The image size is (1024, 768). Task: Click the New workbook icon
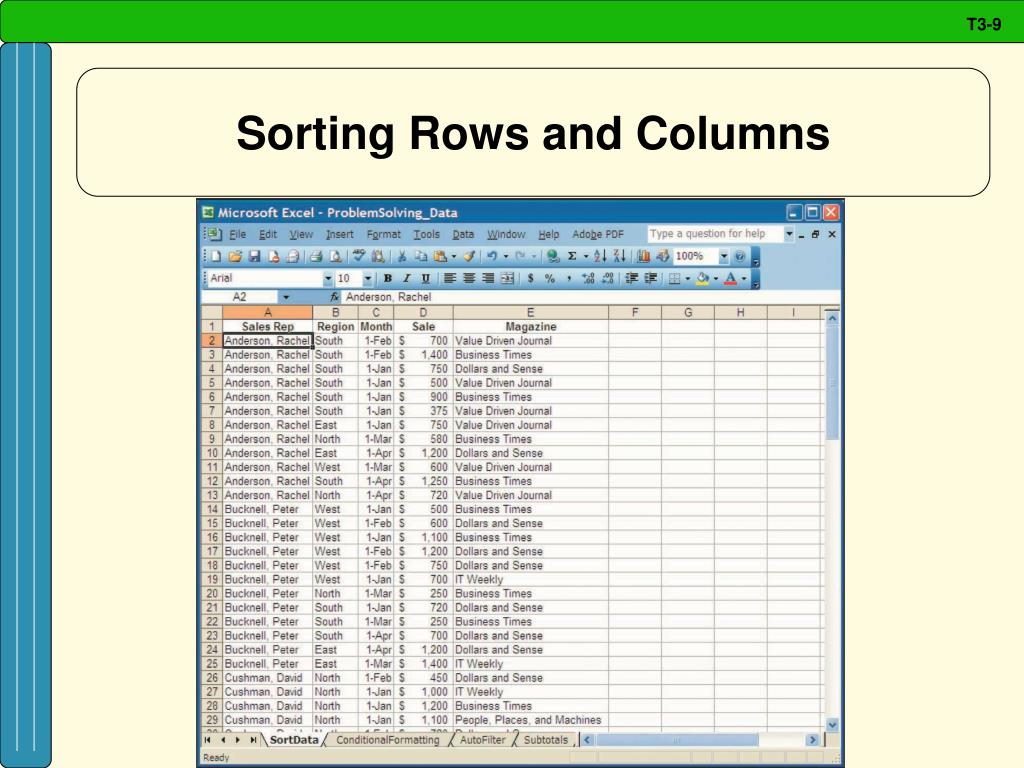point(216,257)
